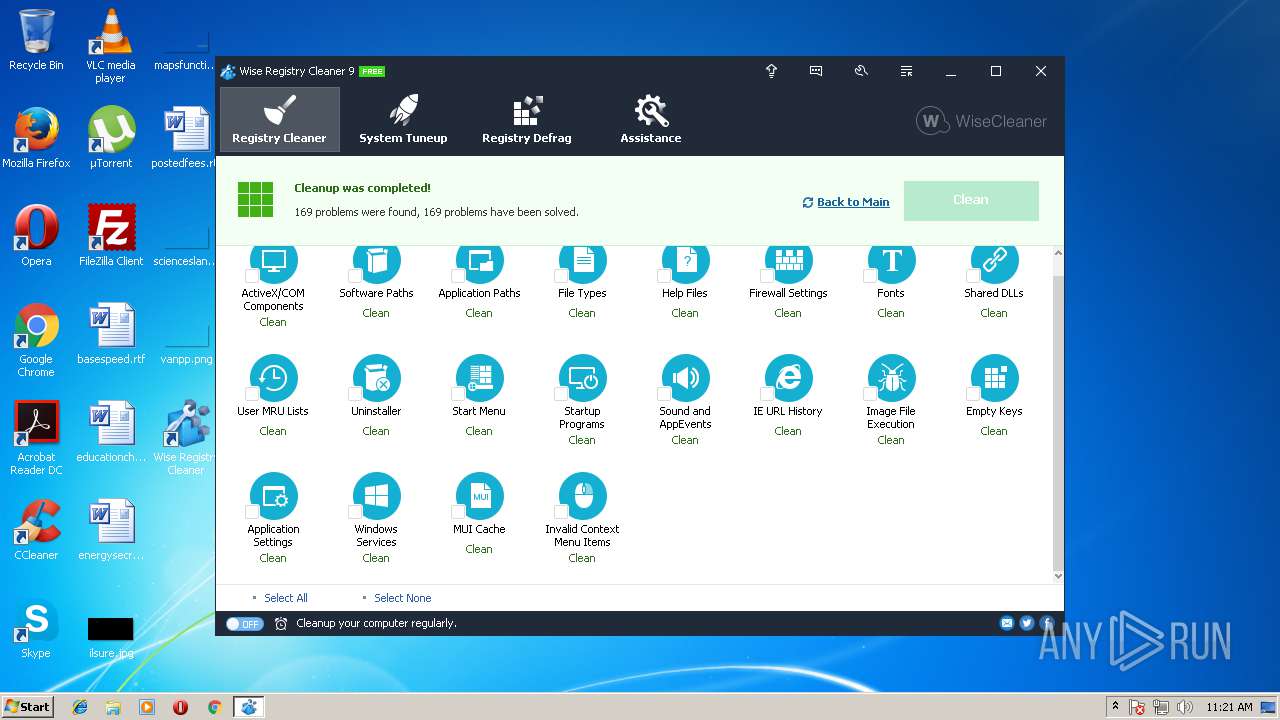Screen dimensions: 1280x720
Task: Click the email share icon in footer
Action: click(x=1007, y=623)
